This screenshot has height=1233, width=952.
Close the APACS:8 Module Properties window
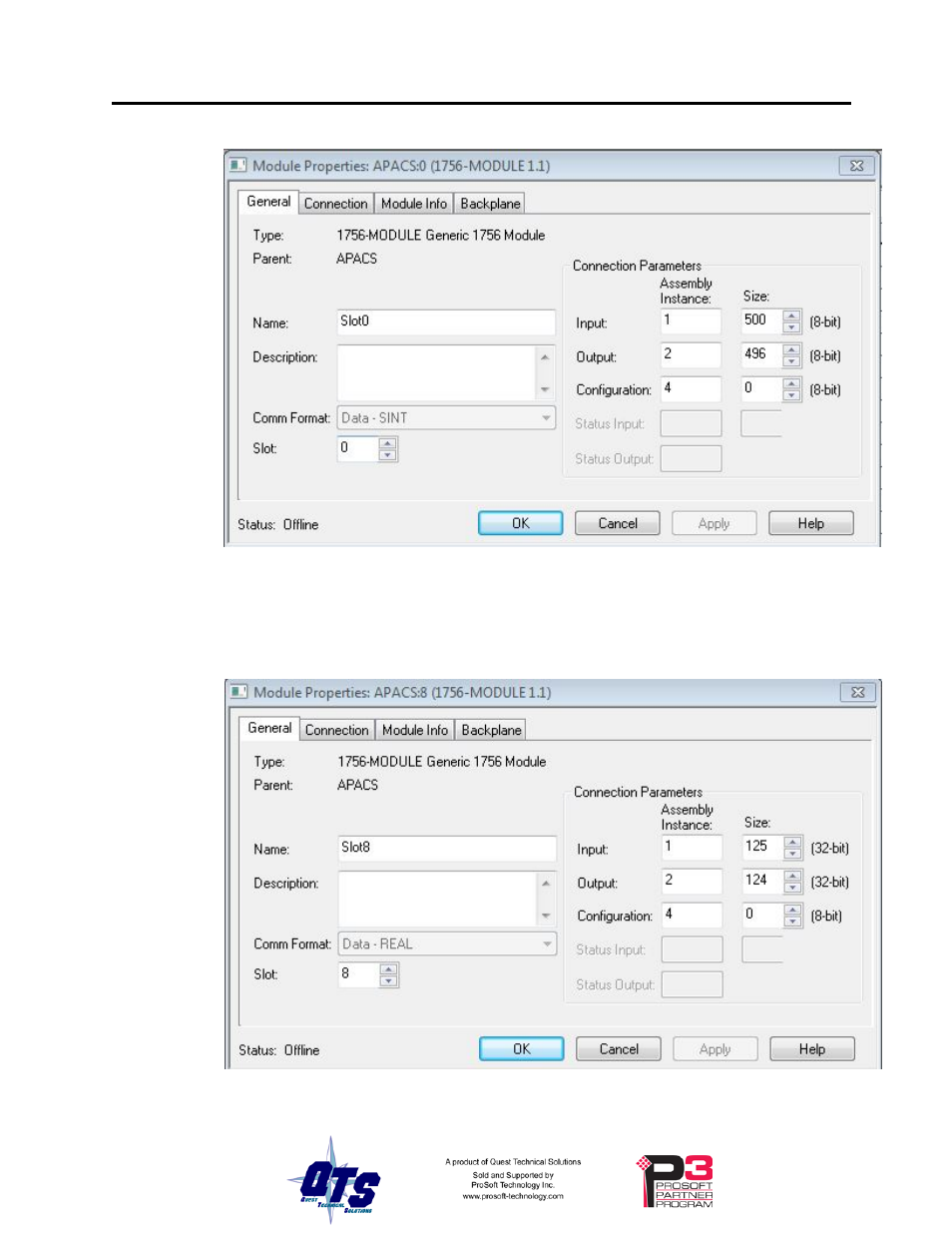coord(857,692)
